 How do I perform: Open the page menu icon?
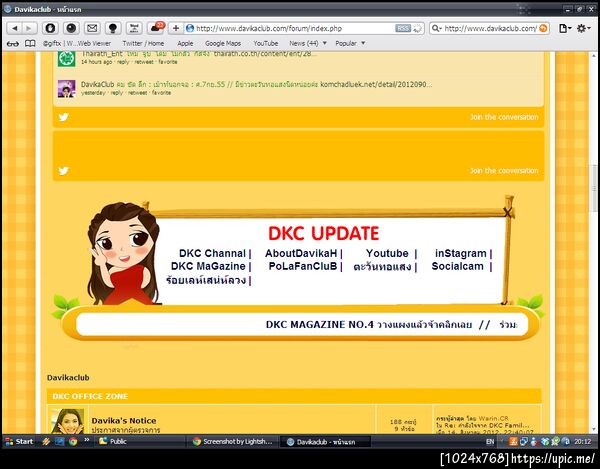point(565,28)
